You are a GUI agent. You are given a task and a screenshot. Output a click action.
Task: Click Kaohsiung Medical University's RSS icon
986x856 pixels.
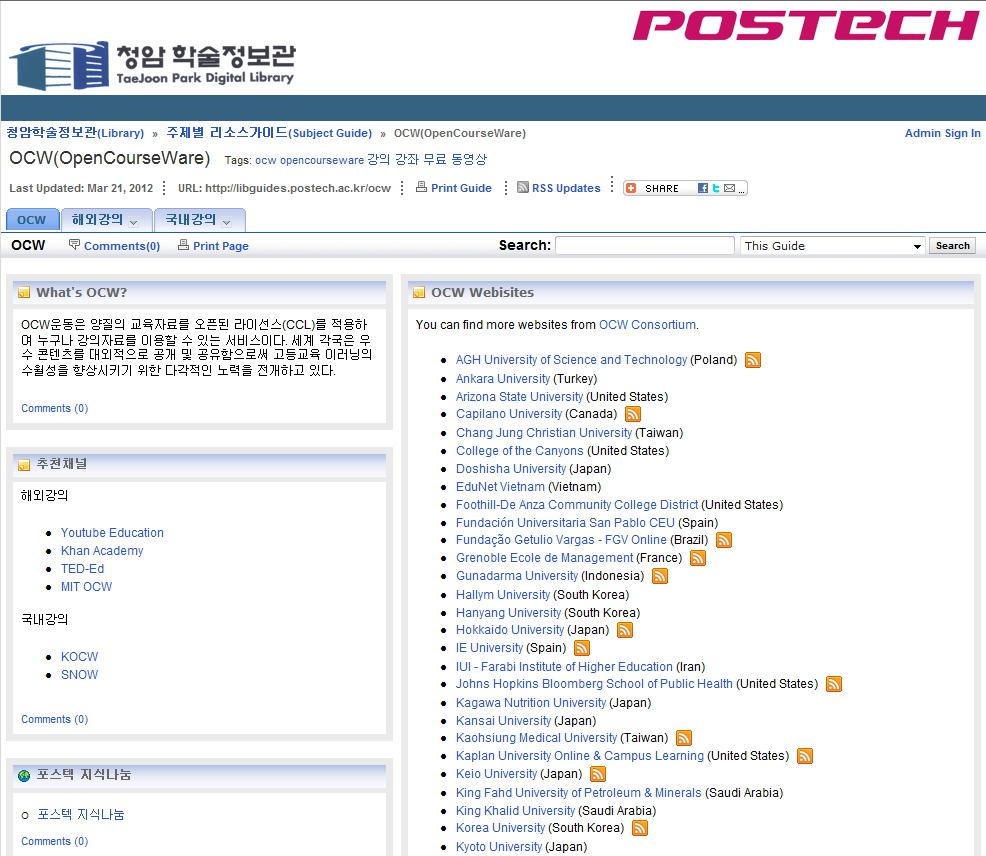[x=684, y=738]
